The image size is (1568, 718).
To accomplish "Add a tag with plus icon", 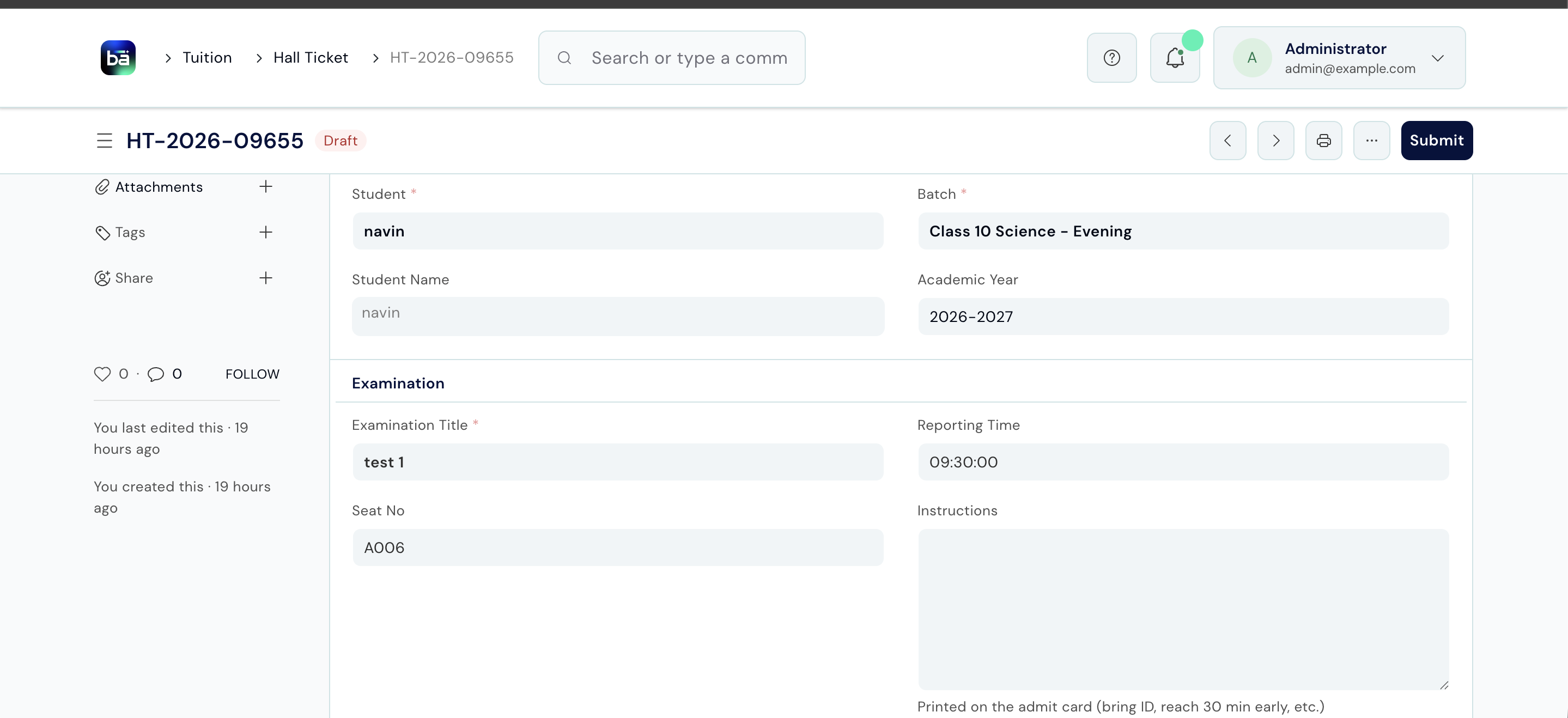I will (265, 233).
